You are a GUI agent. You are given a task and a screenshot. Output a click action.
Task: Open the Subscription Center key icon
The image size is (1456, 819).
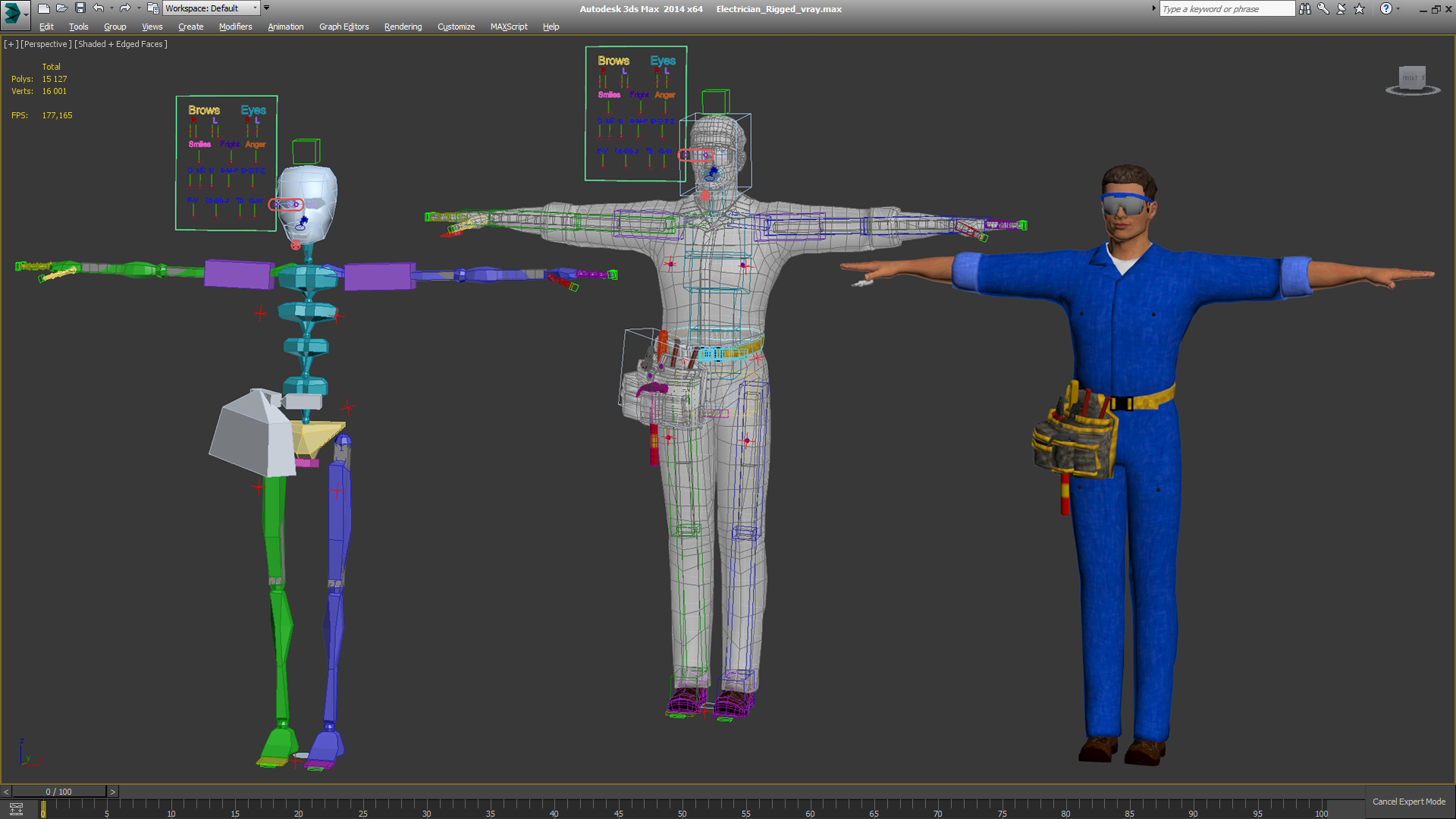click(1323, 8)
